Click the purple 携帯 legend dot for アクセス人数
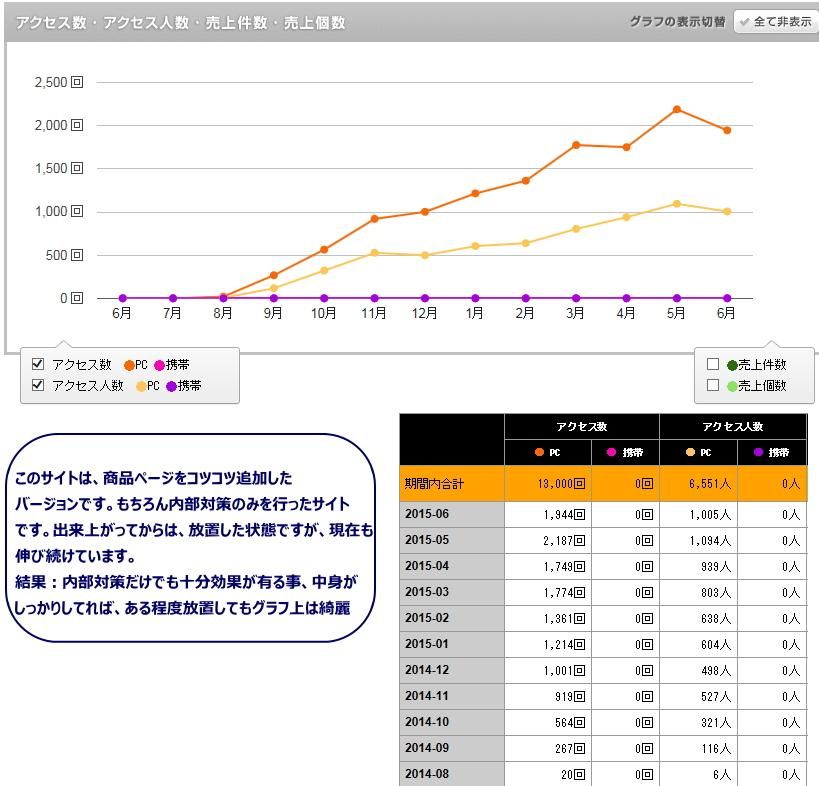This screenshot has width=819, height=786. [x=171, y=386]
